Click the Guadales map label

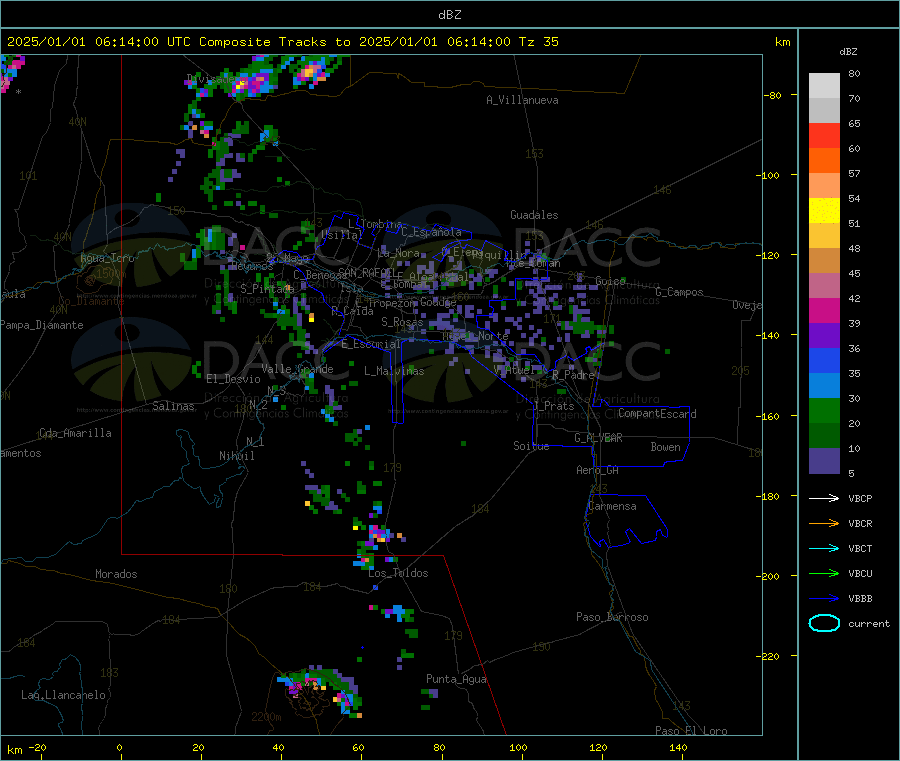(x=534, y=215)
